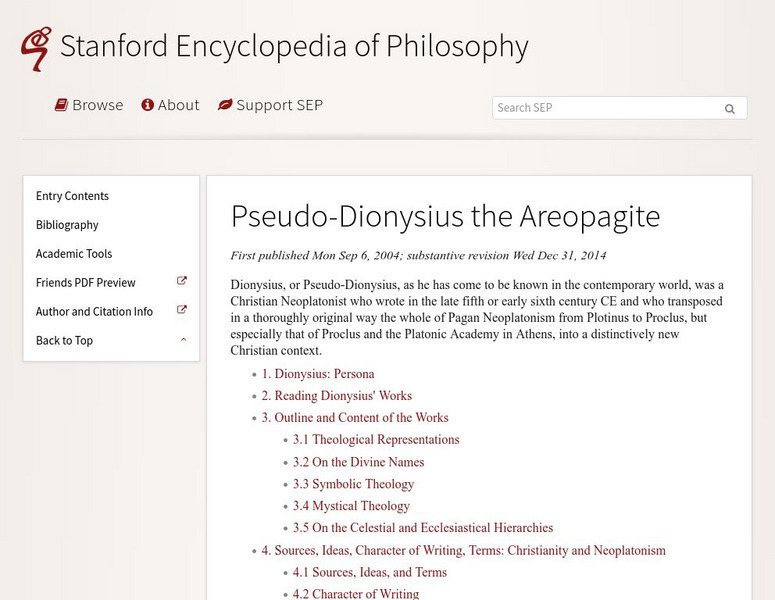
Task: Open the Browse menu
Action: click(x=89, y=105)
